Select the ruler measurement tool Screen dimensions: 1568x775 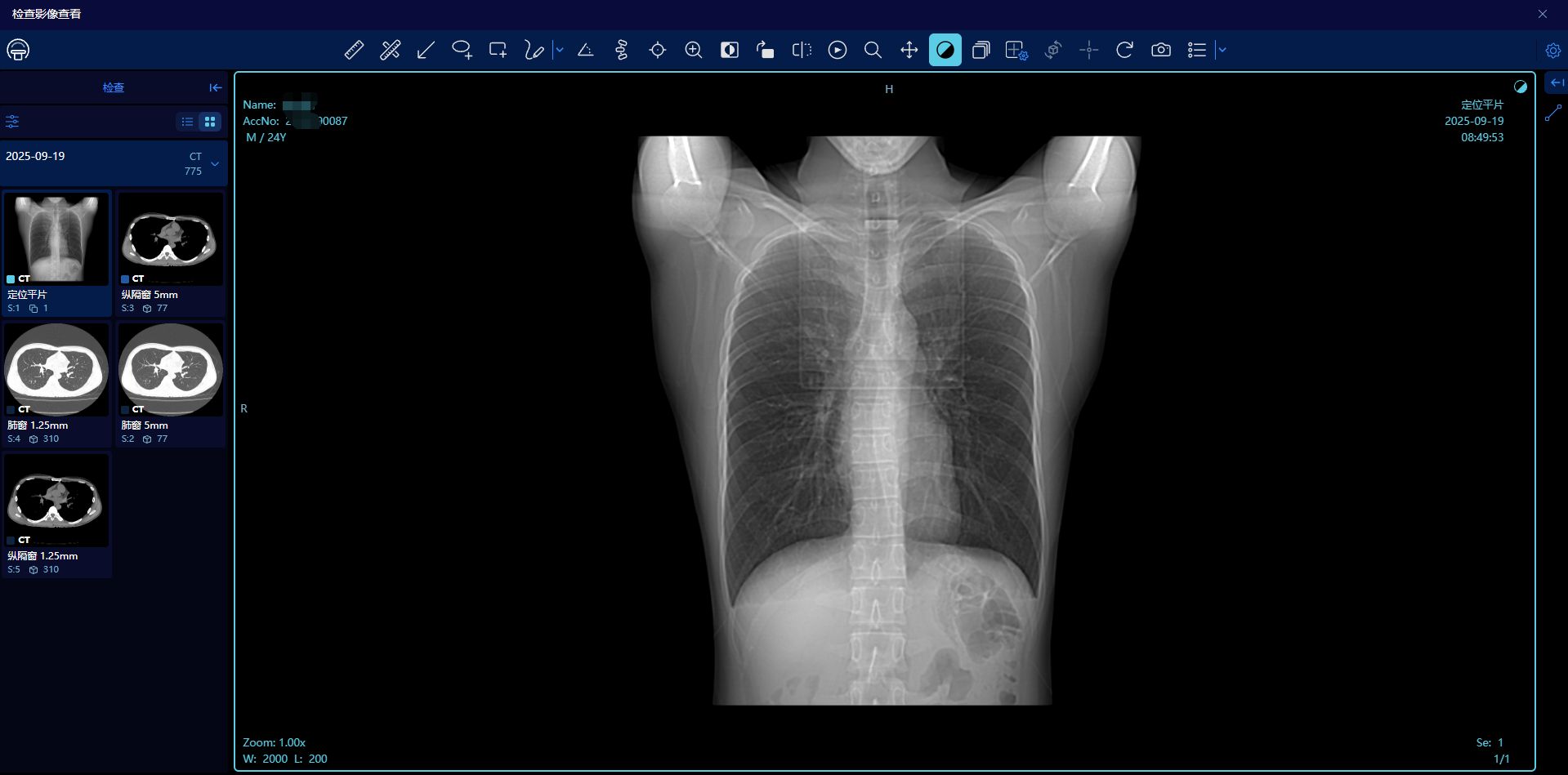click(354, 50)
